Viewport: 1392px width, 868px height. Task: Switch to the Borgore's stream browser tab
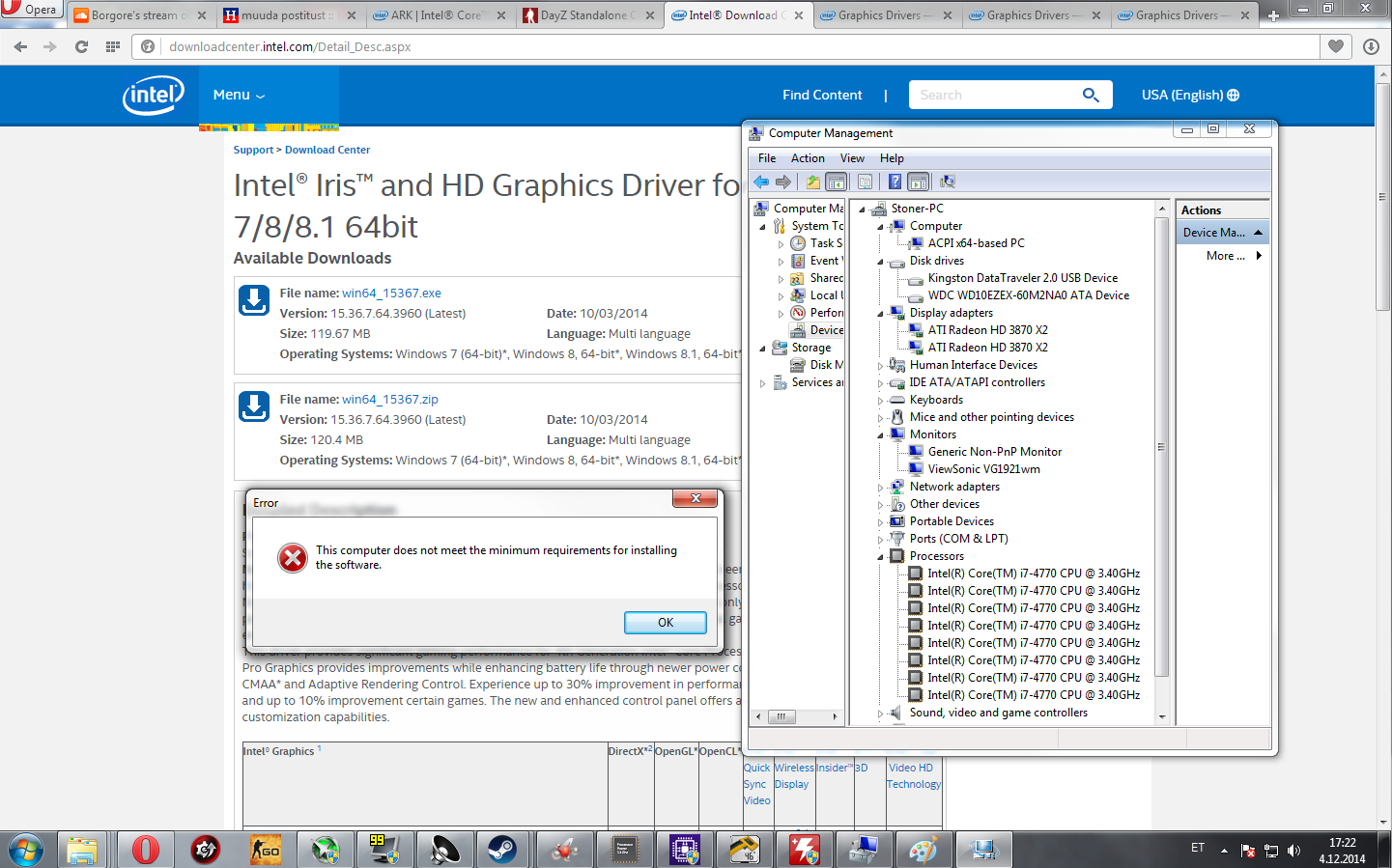(x=141, y=14)
